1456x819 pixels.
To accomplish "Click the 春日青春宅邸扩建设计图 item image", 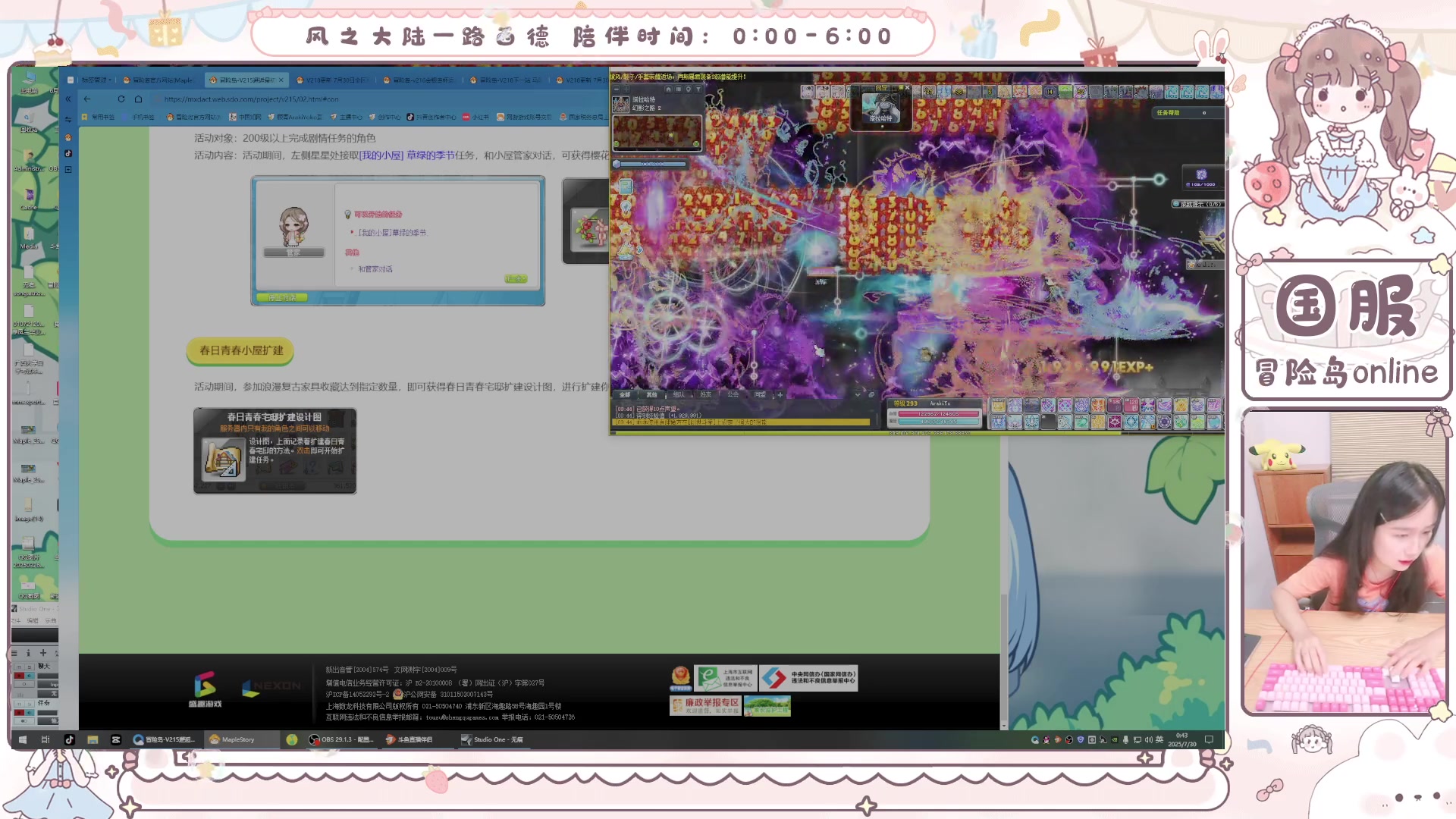I will [275, 450].
